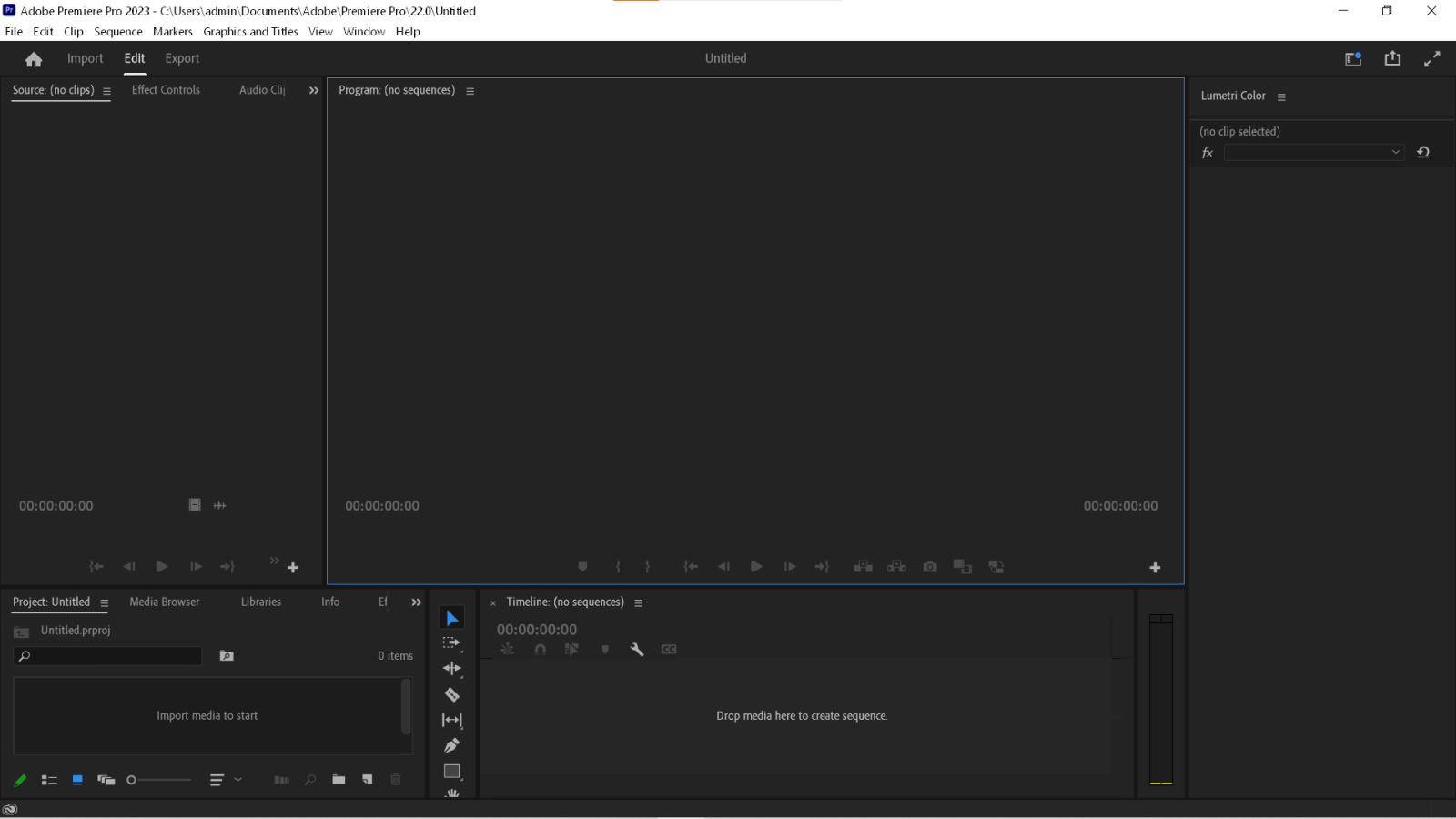The image size is (1456, 819).
Task: Open the Workspaces icon in header
Action: pyautogui.click(x=1353, y=58)
